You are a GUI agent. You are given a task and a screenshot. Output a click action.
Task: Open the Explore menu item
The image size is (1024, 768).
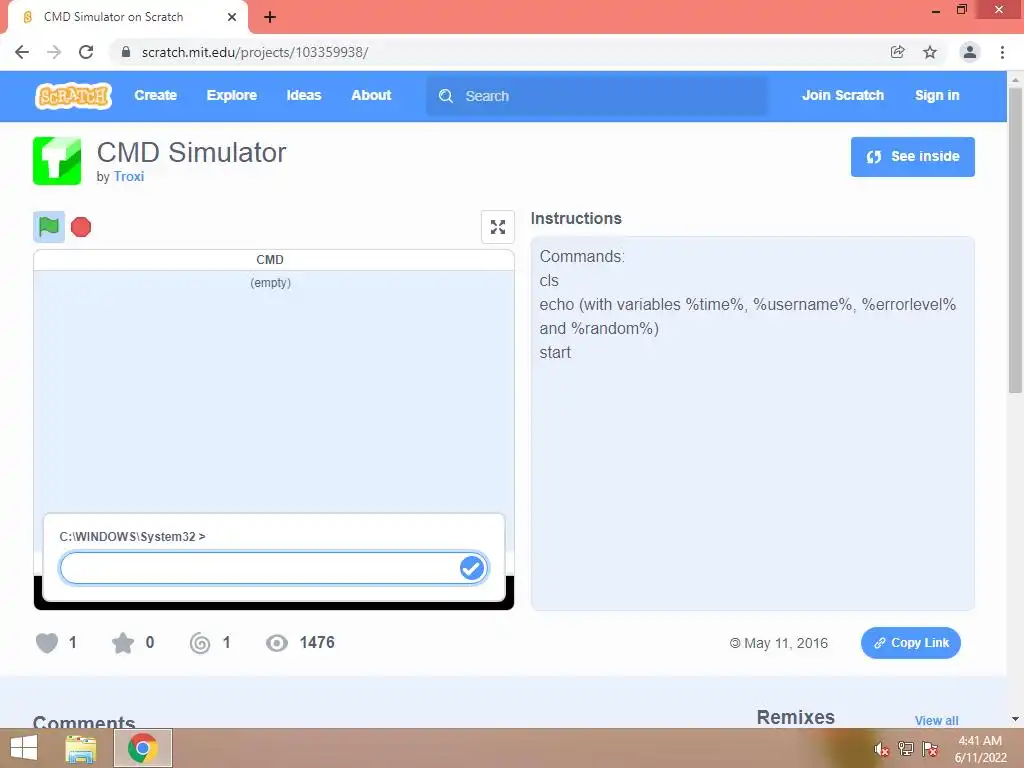click(232, 95)
